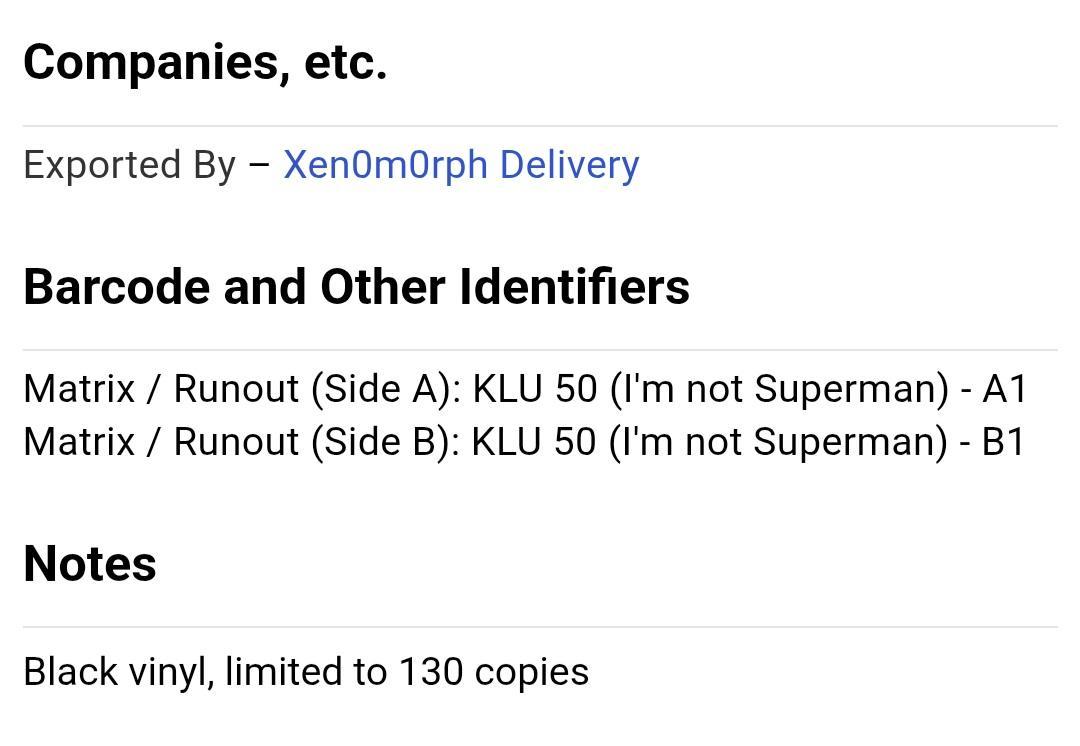Image resolution: width=1080 pixels, height=746 pixels.
Task: Click the word copies in the note
Action: 532,674
